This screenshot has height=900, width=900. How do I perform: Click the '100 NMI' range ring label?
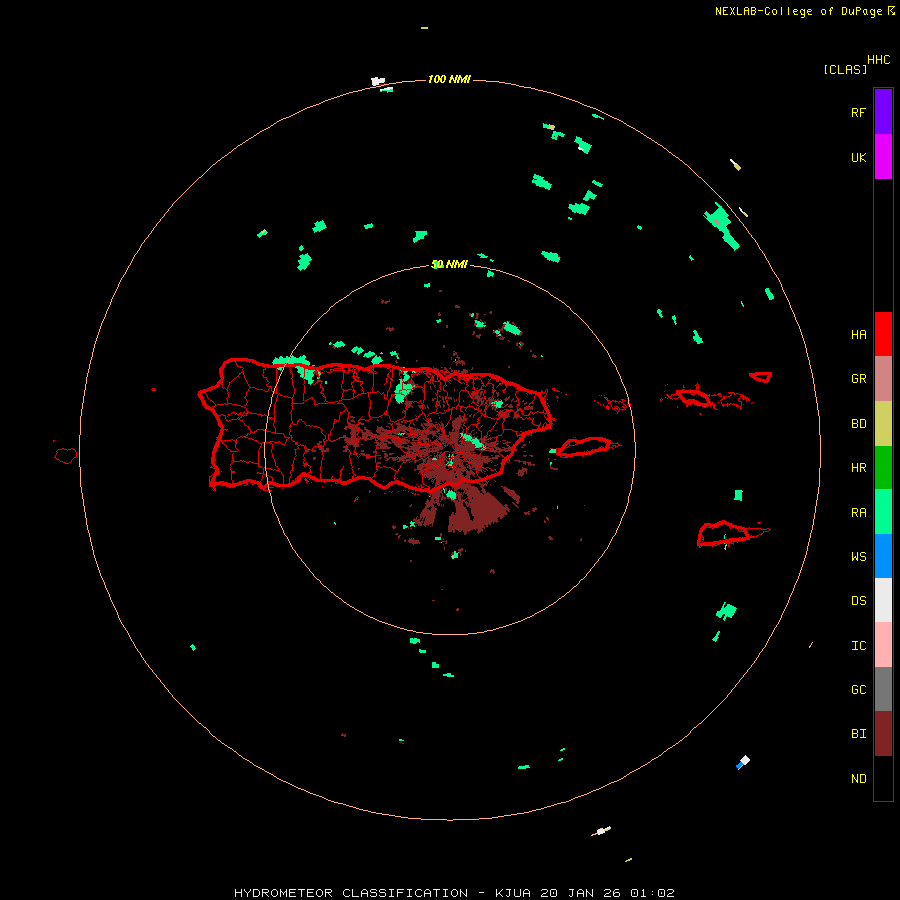(449, 79)
